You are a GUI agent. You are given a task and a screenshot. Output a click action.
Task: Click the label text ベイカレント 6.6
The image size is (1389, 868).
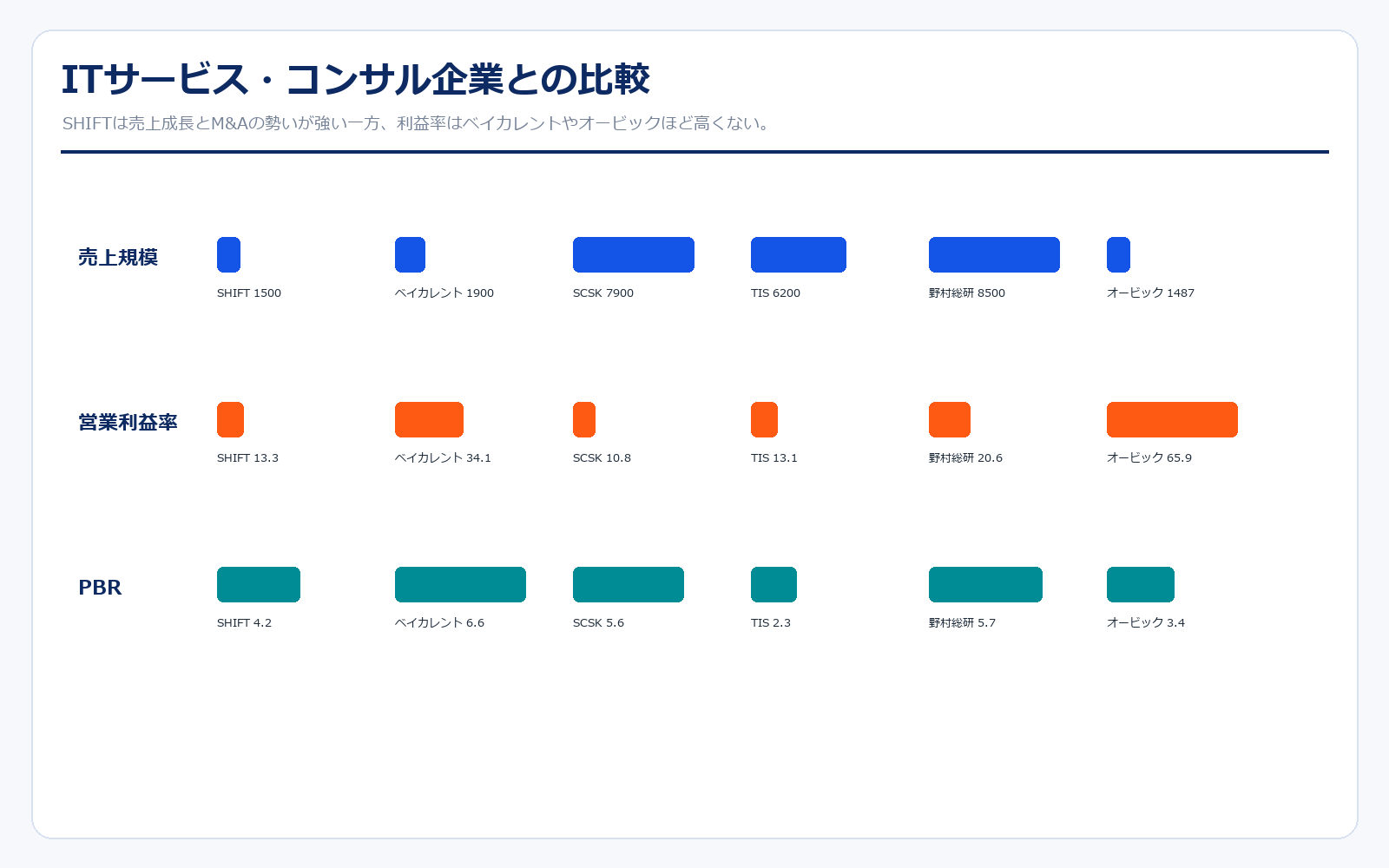(439, 623)
